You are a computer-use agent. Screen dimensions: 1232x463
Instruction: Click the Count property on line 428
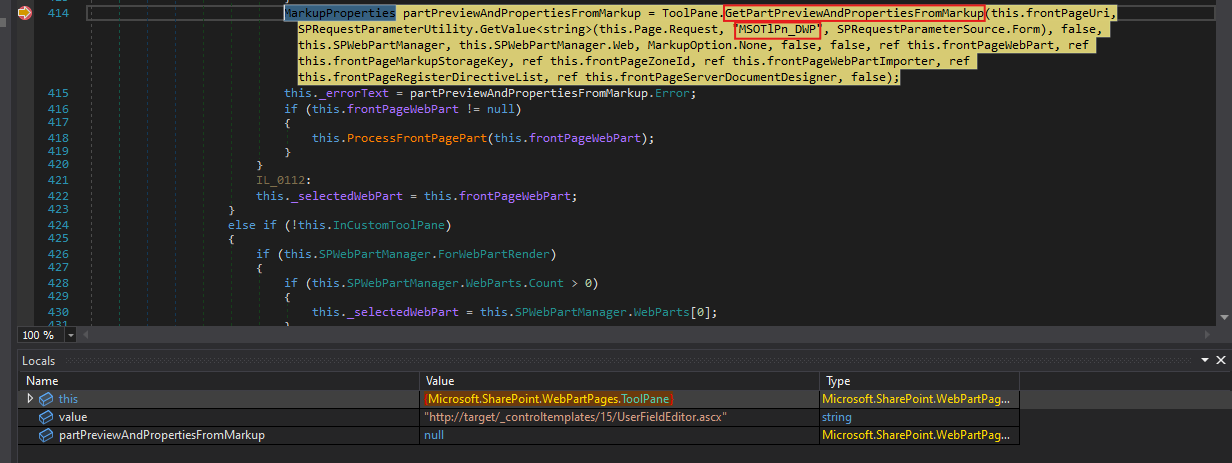[x=546, y=282]
